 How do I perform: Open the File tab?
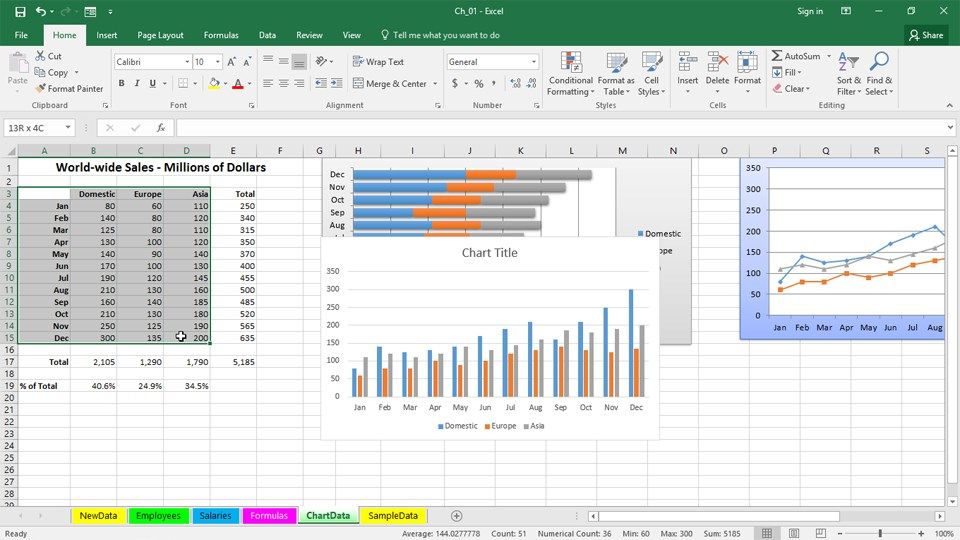[21, 35]
